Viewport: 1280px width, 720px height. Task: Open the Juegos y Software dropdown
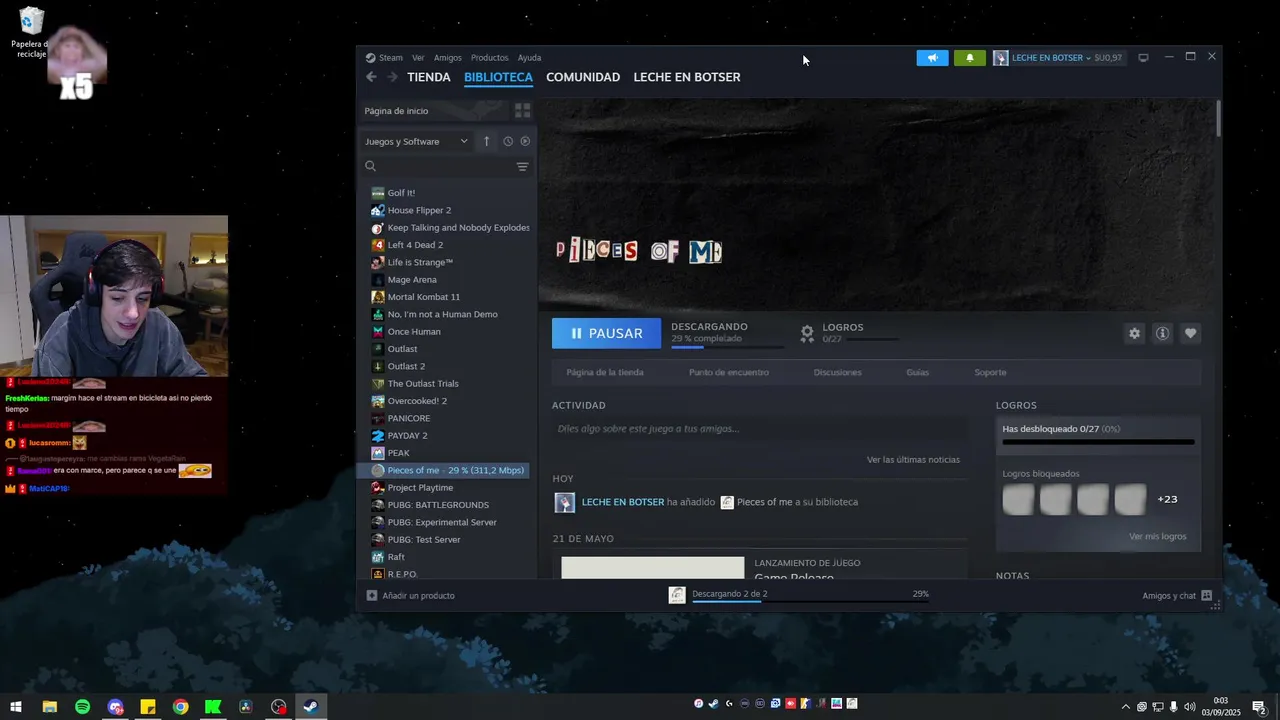click(x=416, y=141)
